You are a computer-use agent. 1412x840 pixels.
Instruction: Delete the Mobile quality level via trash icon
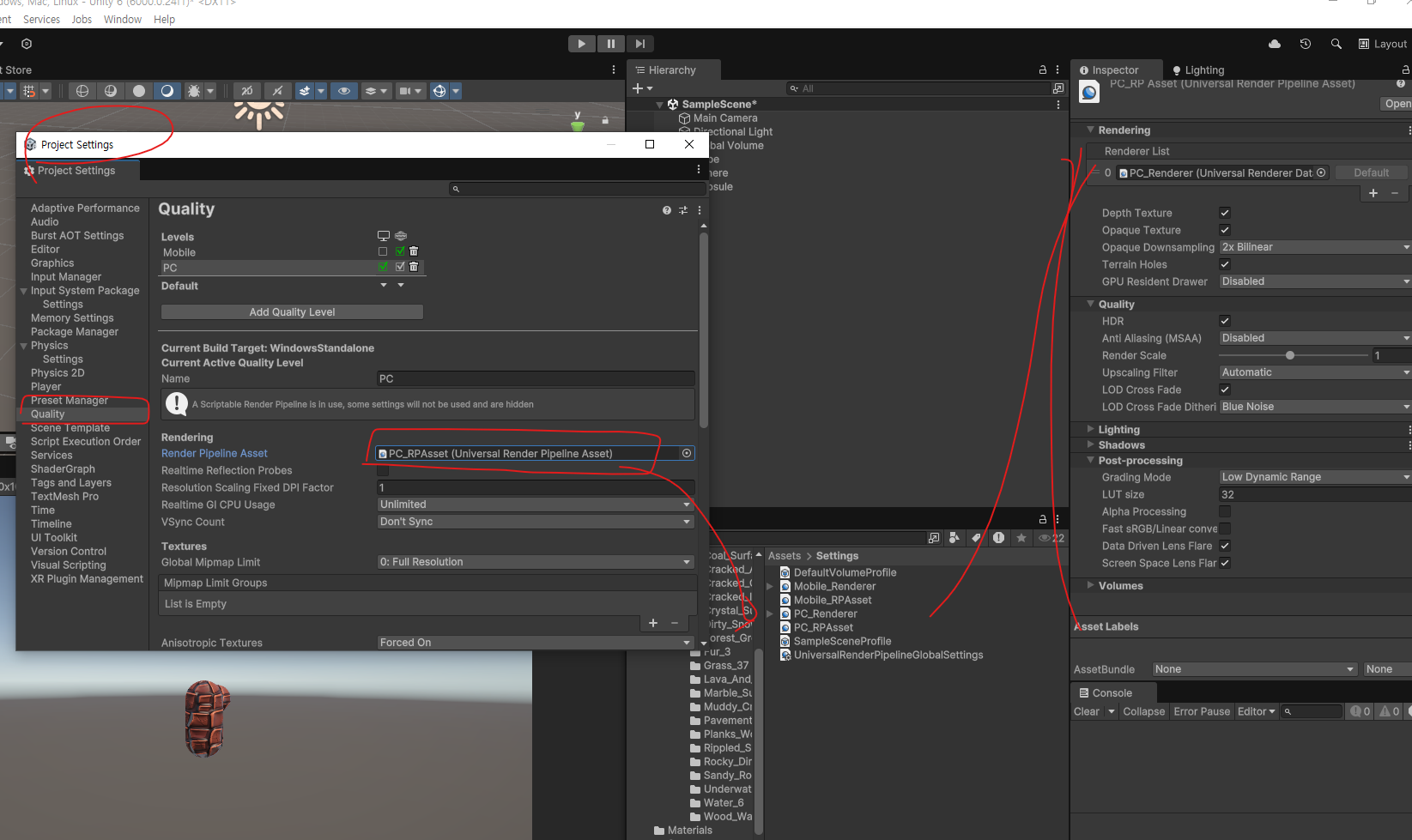[414, 251]
